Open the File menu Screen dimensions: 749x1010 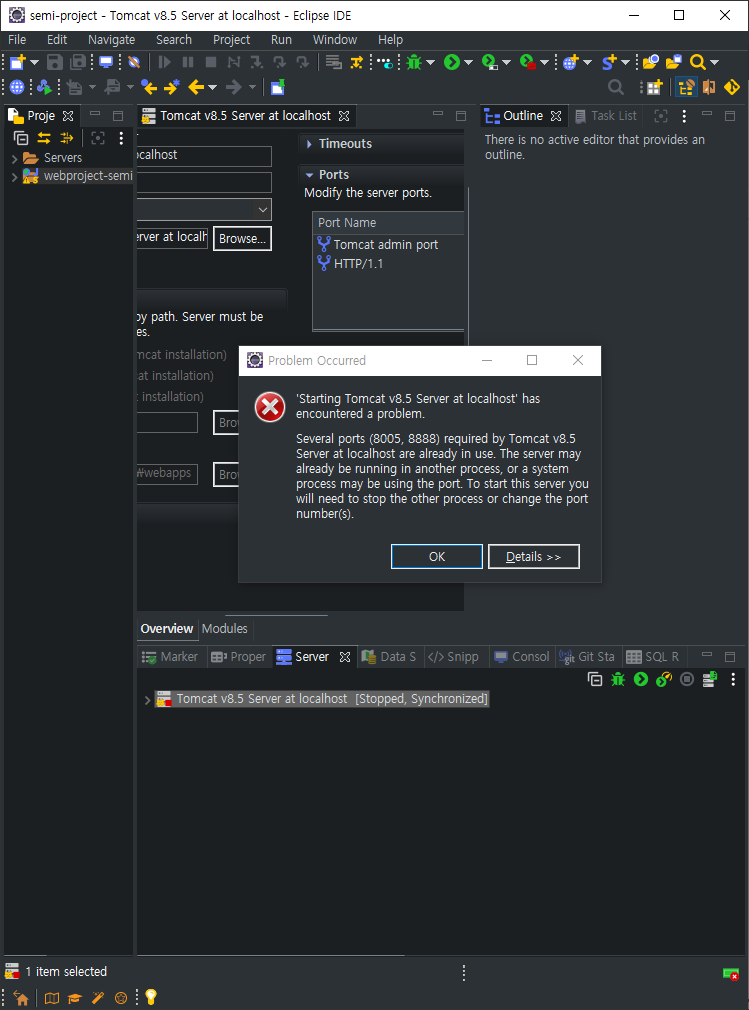point(17,39)
